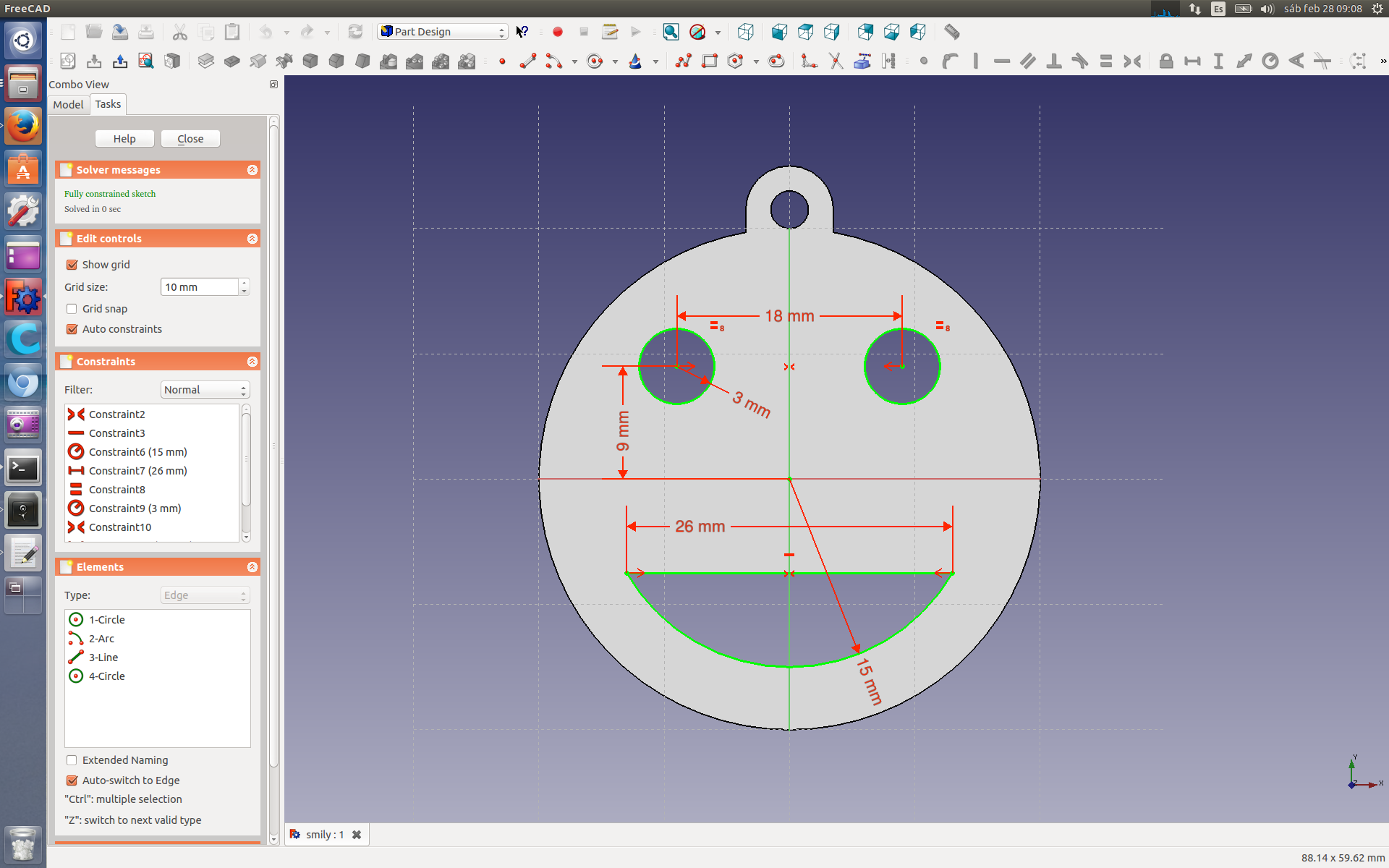Viewport: 1389px width, 868px height.
Task: Enable the Grid snap checkbox
Action: [x=72, y=309]
